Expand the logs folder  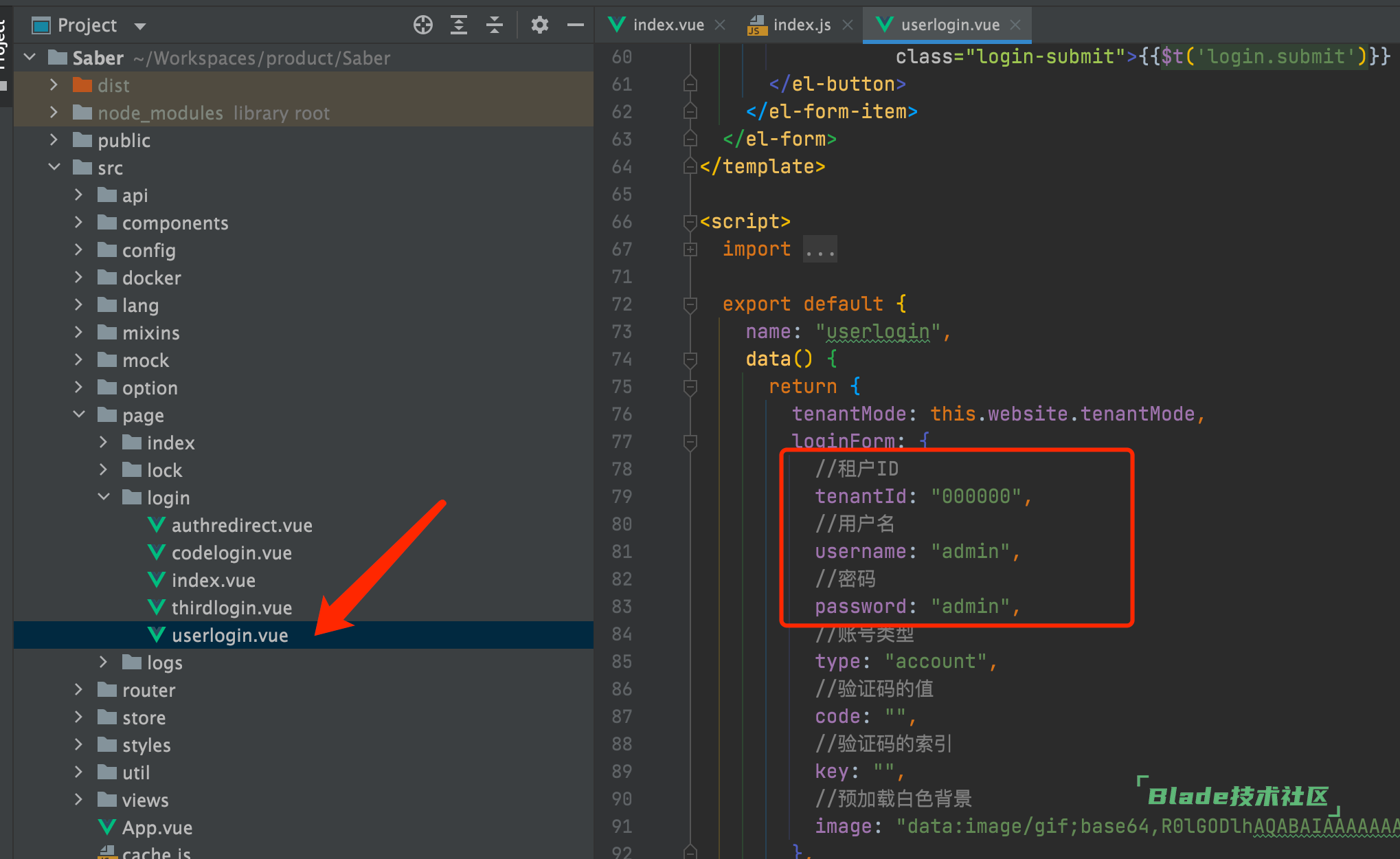click(103, 662)
